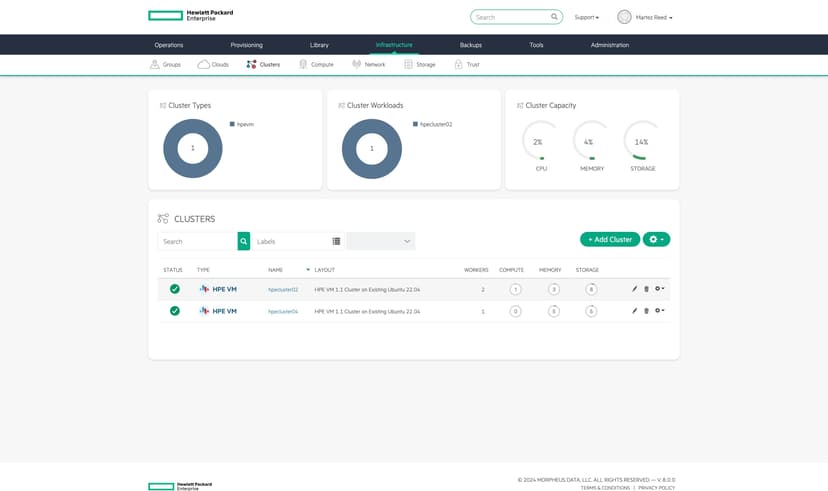Click the compute gauge showing 1 for hpecluster02
828x491 pixels.
point(515,289)
